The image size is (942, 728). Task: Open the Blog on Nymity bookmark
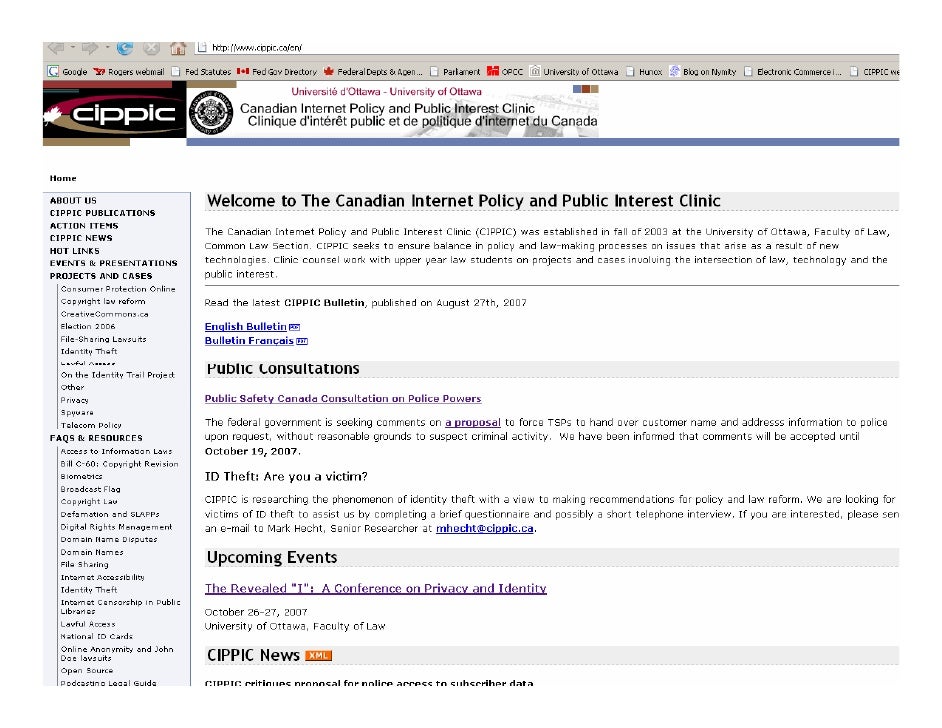(x=703, y=71)
